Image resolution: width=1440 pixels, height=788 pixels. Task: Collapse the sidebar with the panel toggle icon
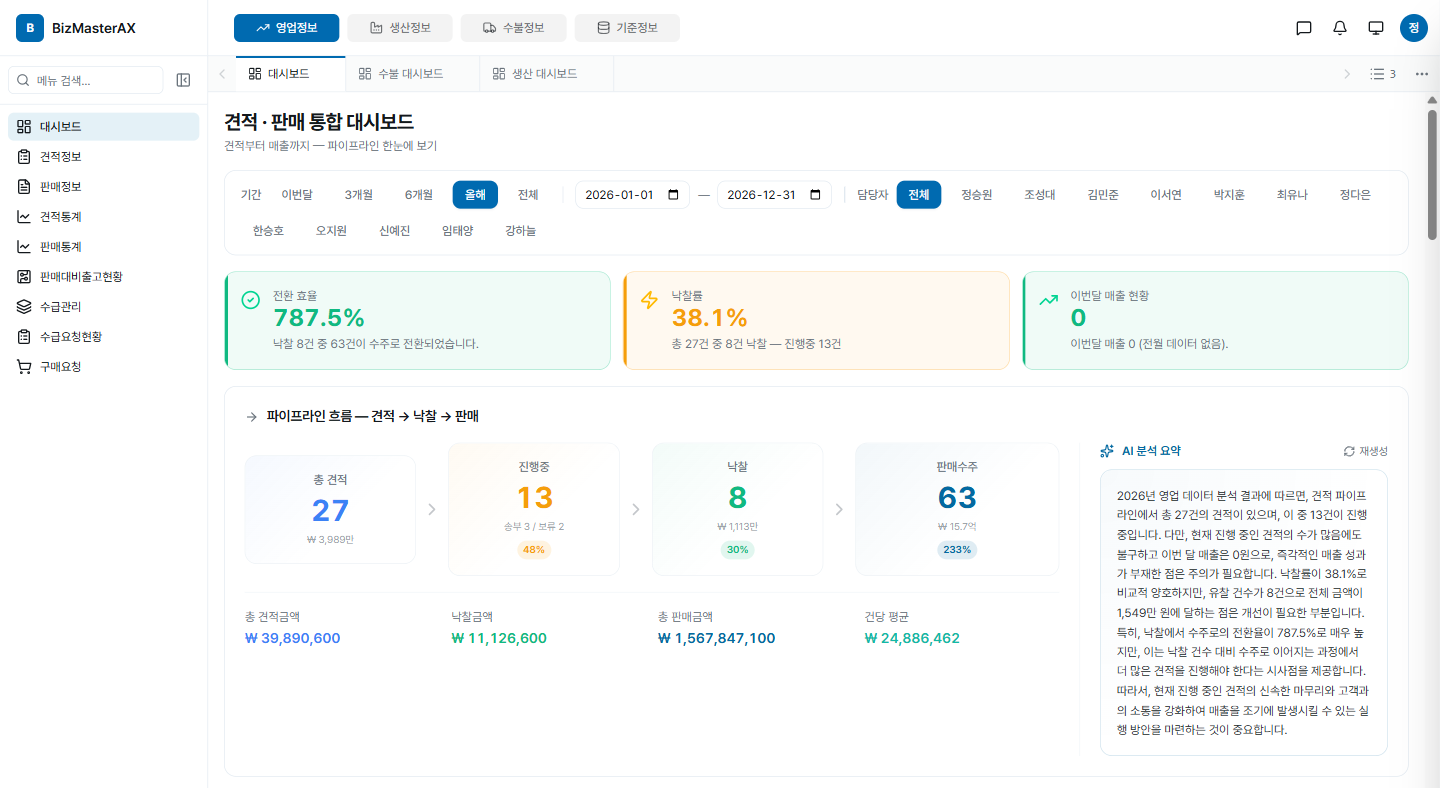click(x=183, y=80)
